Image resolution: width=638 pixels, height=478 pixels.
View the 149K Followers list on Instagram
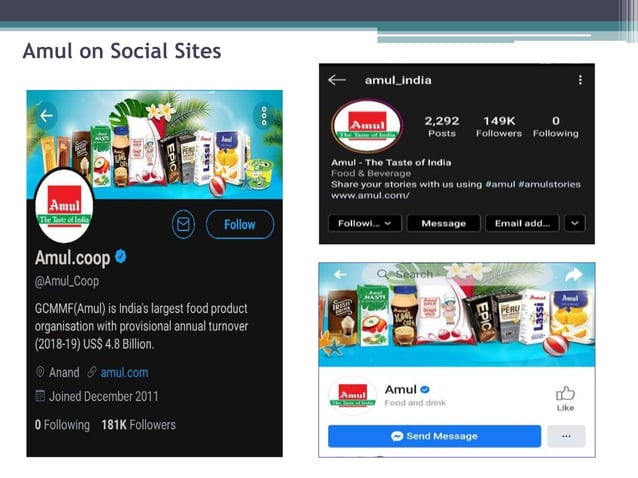tap(499, 127)
